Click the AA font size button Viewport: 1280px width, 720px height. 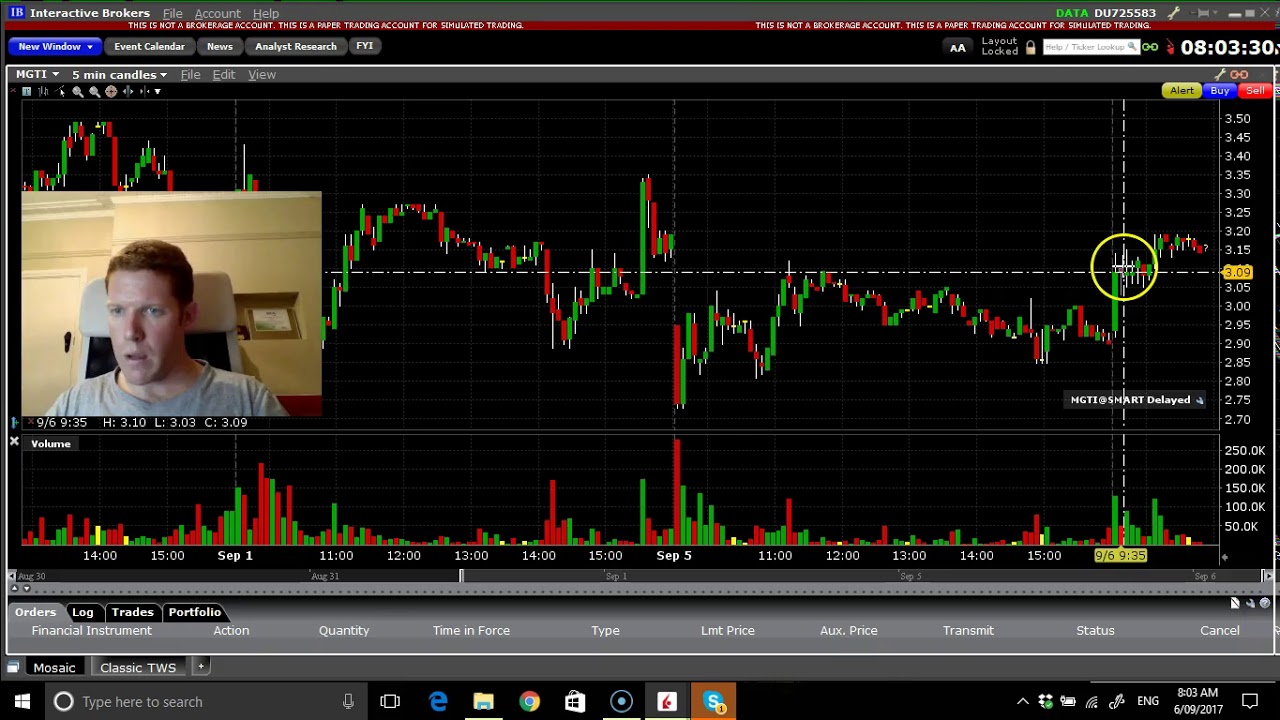click(x=957, y=47)
